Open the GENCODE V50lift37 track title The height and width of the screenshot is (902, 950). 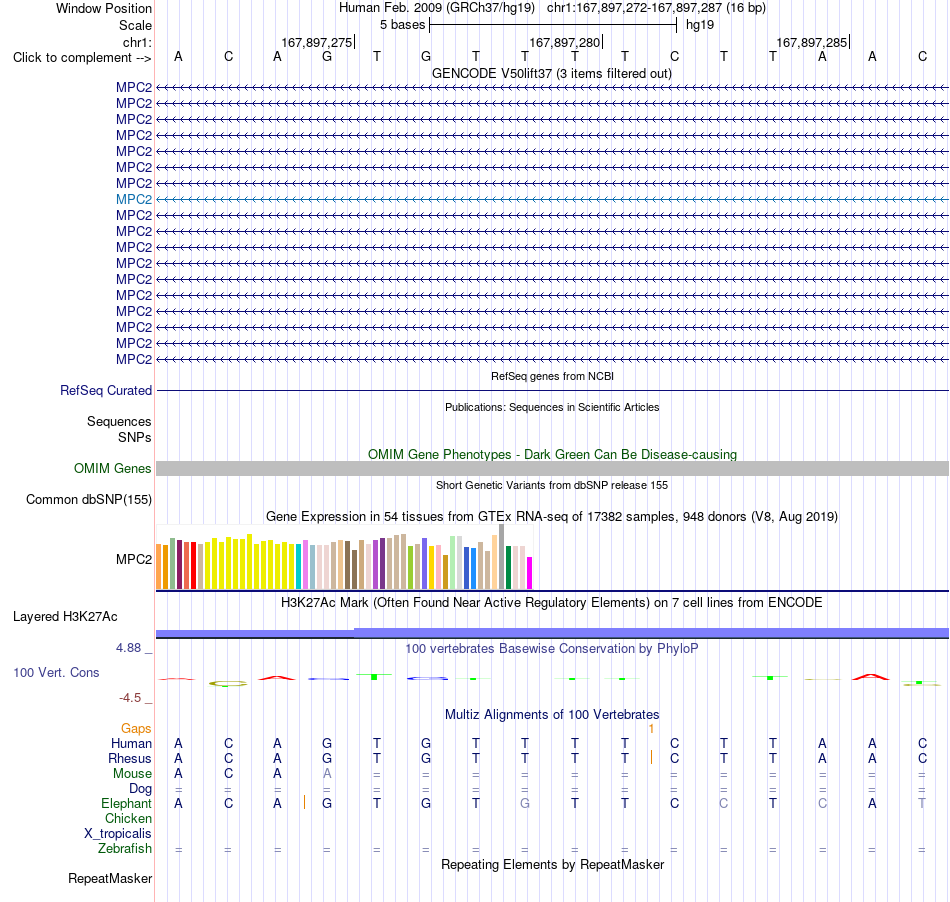click(552, 73)
